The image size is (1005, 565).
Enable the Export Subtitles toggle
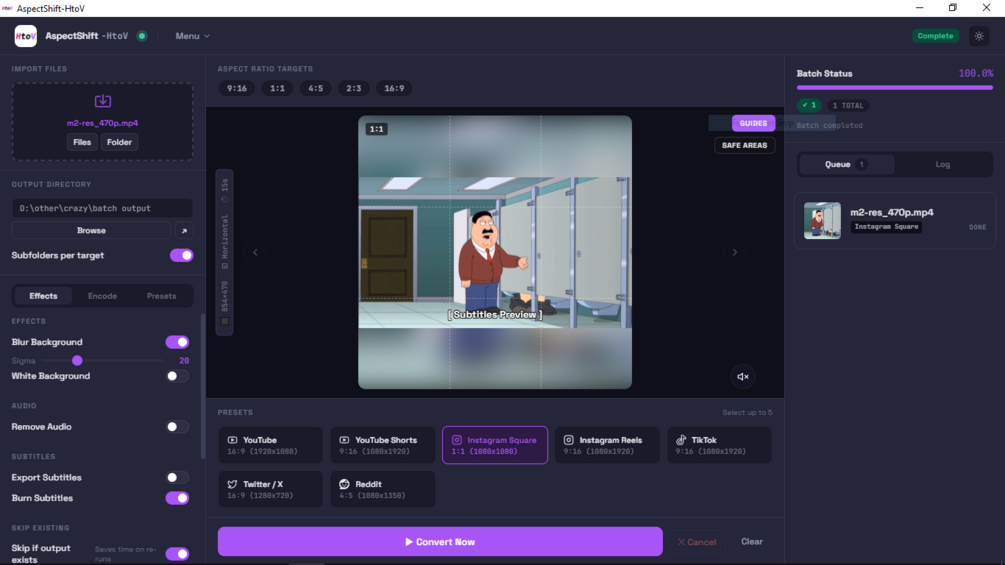177,477
